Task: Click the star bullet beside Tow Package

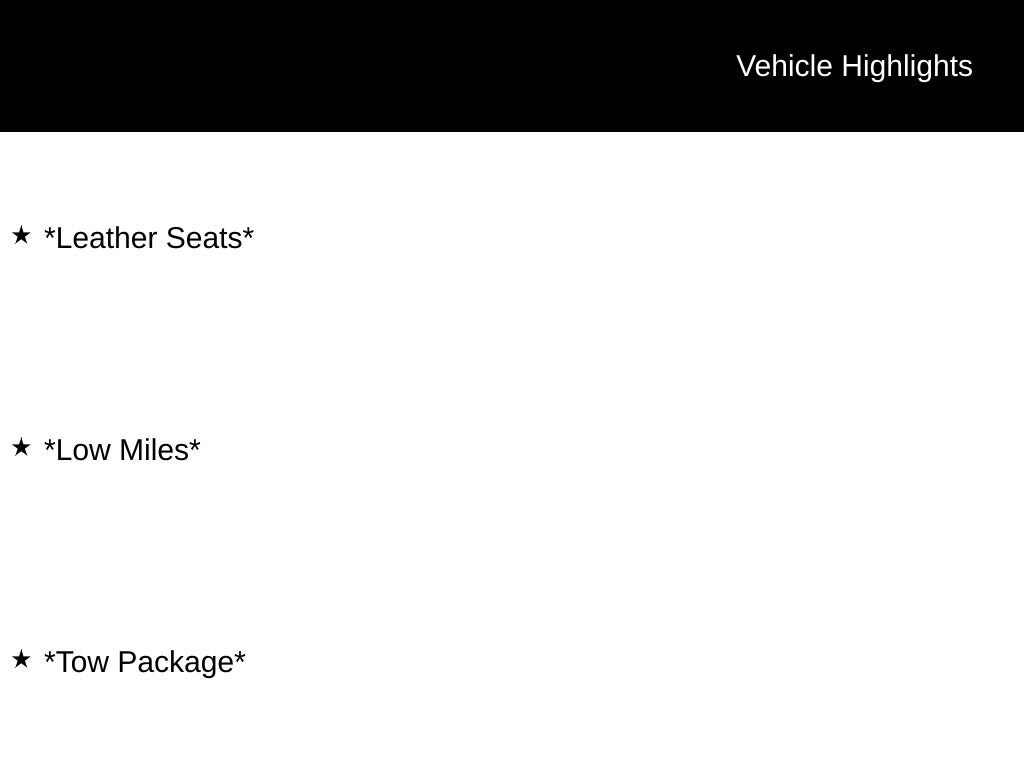Action: 22,659
